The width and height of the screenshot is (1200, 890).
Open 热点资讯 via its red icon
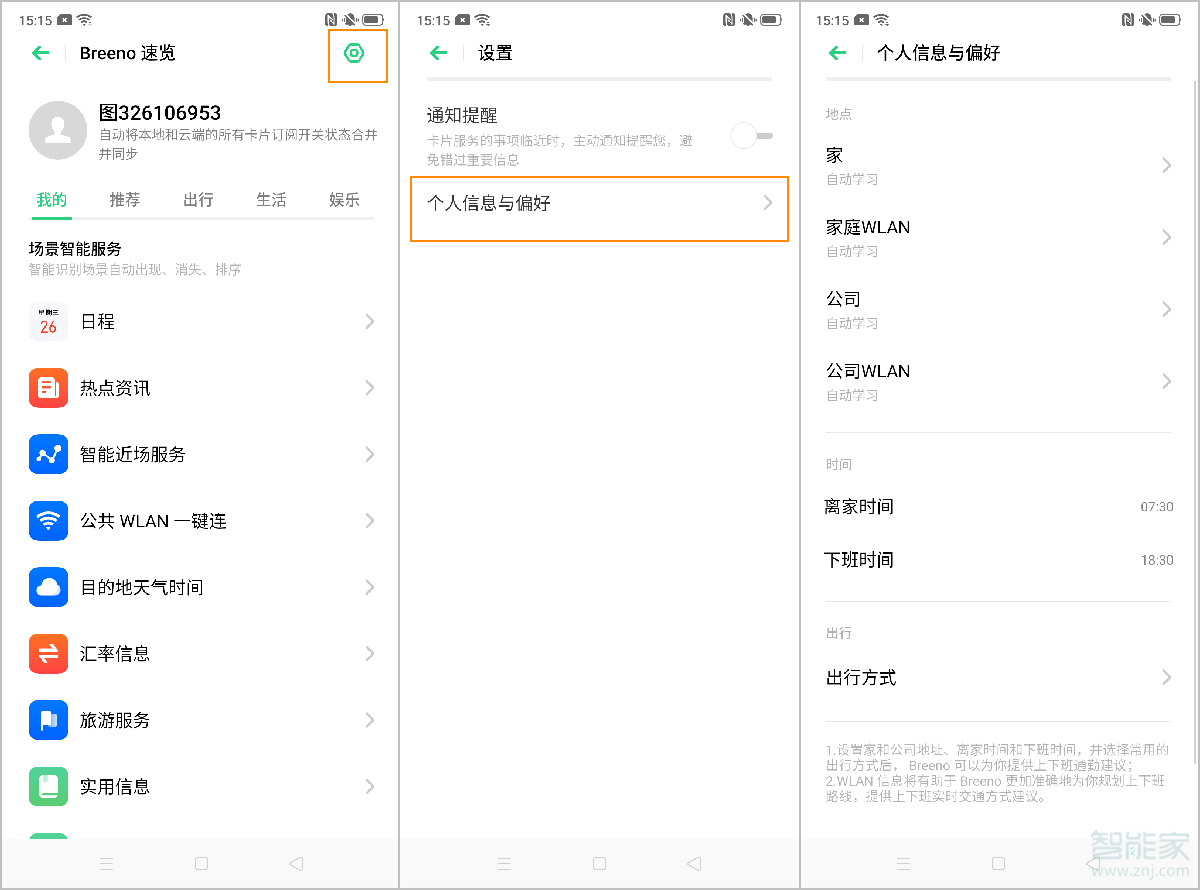click(48, 388)
